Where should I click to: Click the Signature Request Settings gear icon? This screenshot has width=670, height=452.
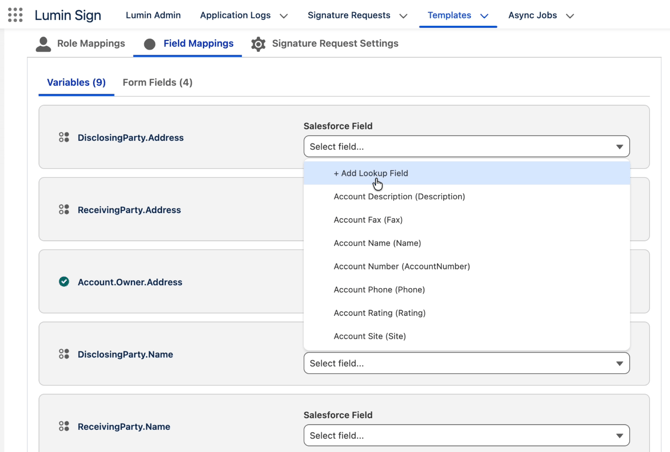258,44
